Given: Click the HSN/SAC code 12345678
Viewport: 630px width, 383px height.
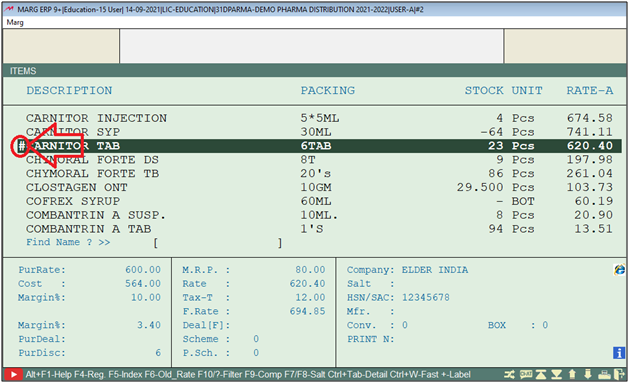Looking at the screenshot, I should click(425, 297).
